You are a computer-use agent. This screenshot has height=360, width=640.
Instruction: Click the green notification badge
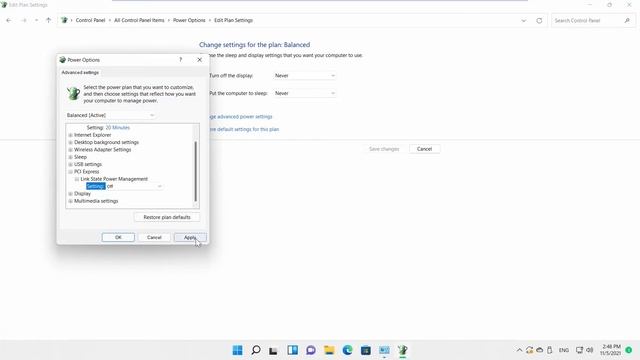pyautogui.click(x=629, y=350)
